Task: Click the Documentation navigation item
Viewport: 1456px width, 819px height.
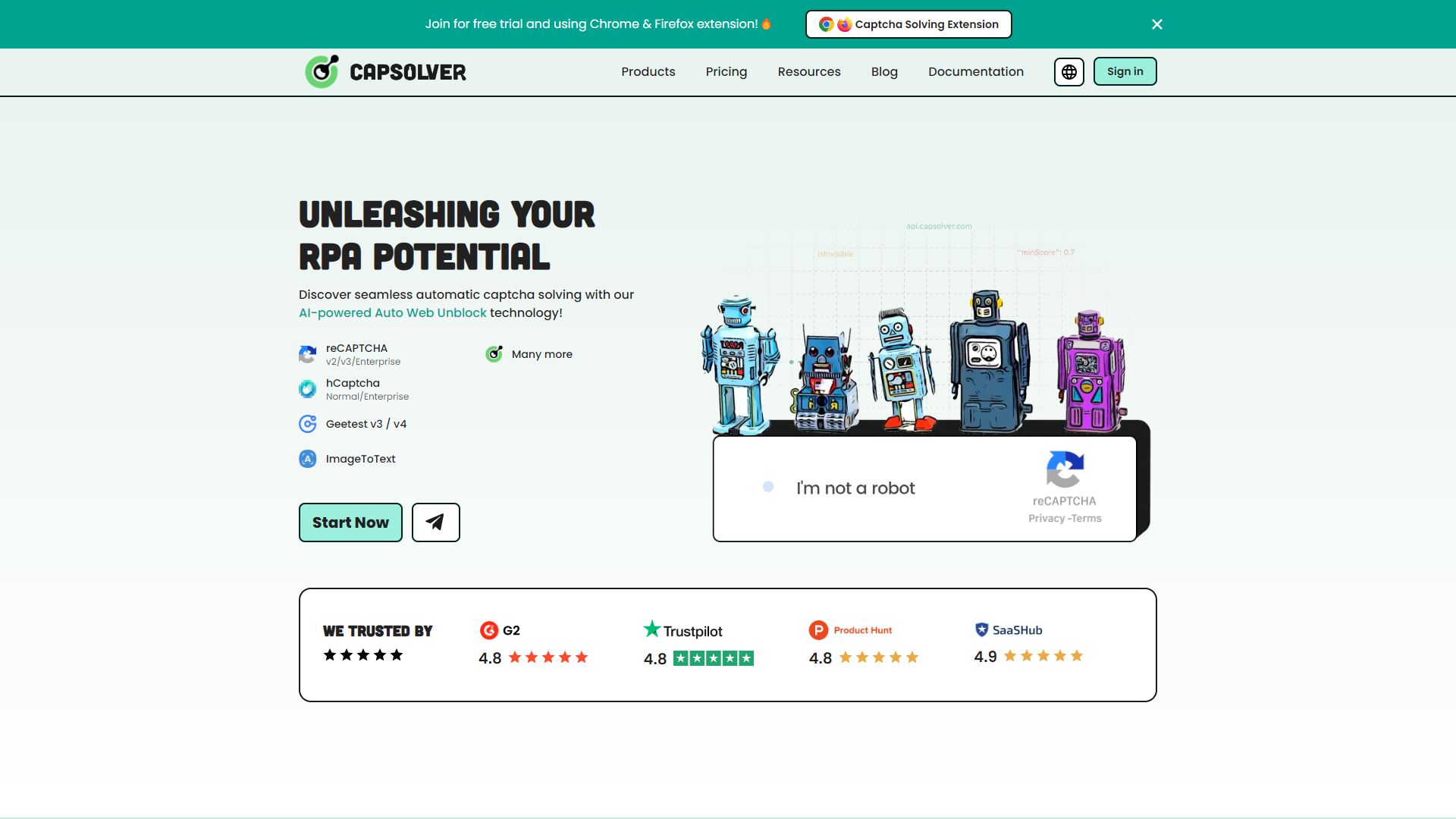Action: pyautogui.click(x=975, y=71)
